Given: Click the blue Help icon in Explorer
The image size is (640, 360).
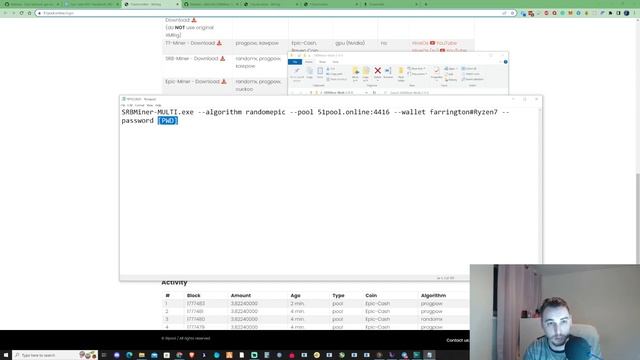Looking at the screenshot, I should [x=506, y=62].
